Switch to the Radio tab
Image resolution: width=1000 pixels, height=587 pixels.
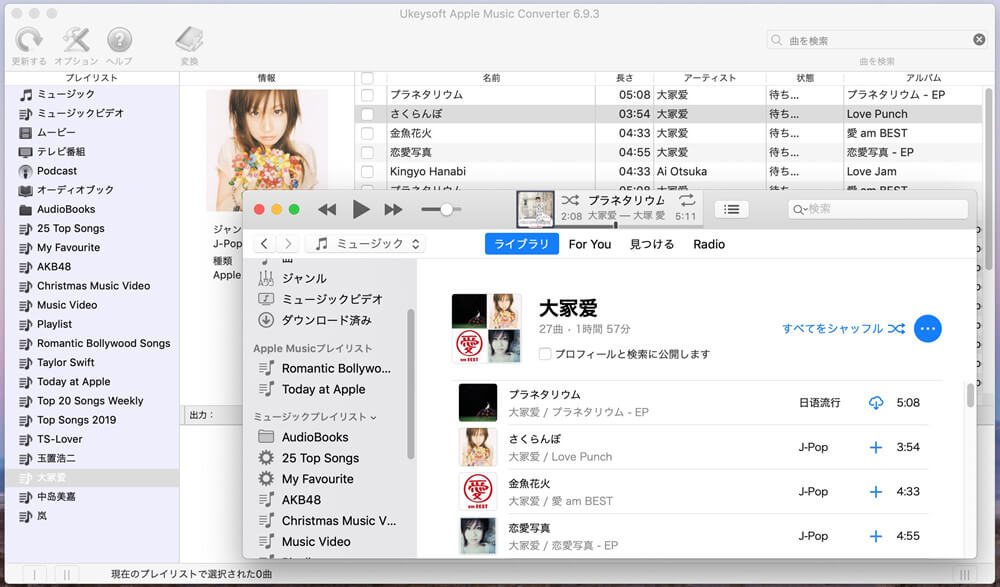pos(709,244)
